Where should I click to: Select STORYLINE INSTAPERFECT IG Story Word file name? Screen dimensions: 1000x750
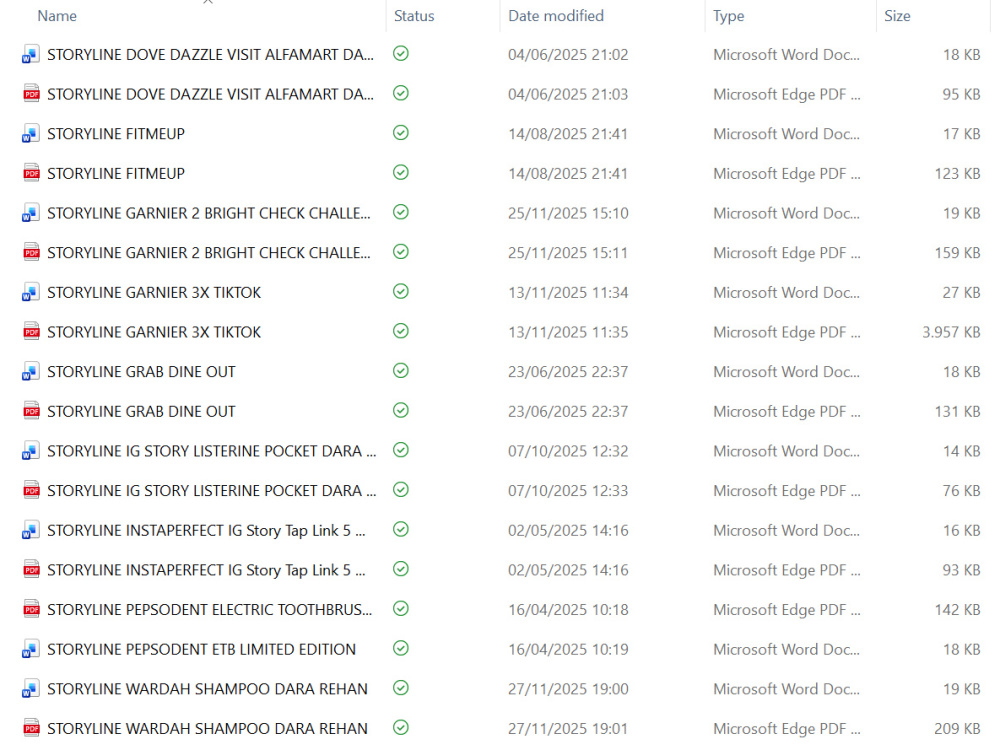coord(206,531)
